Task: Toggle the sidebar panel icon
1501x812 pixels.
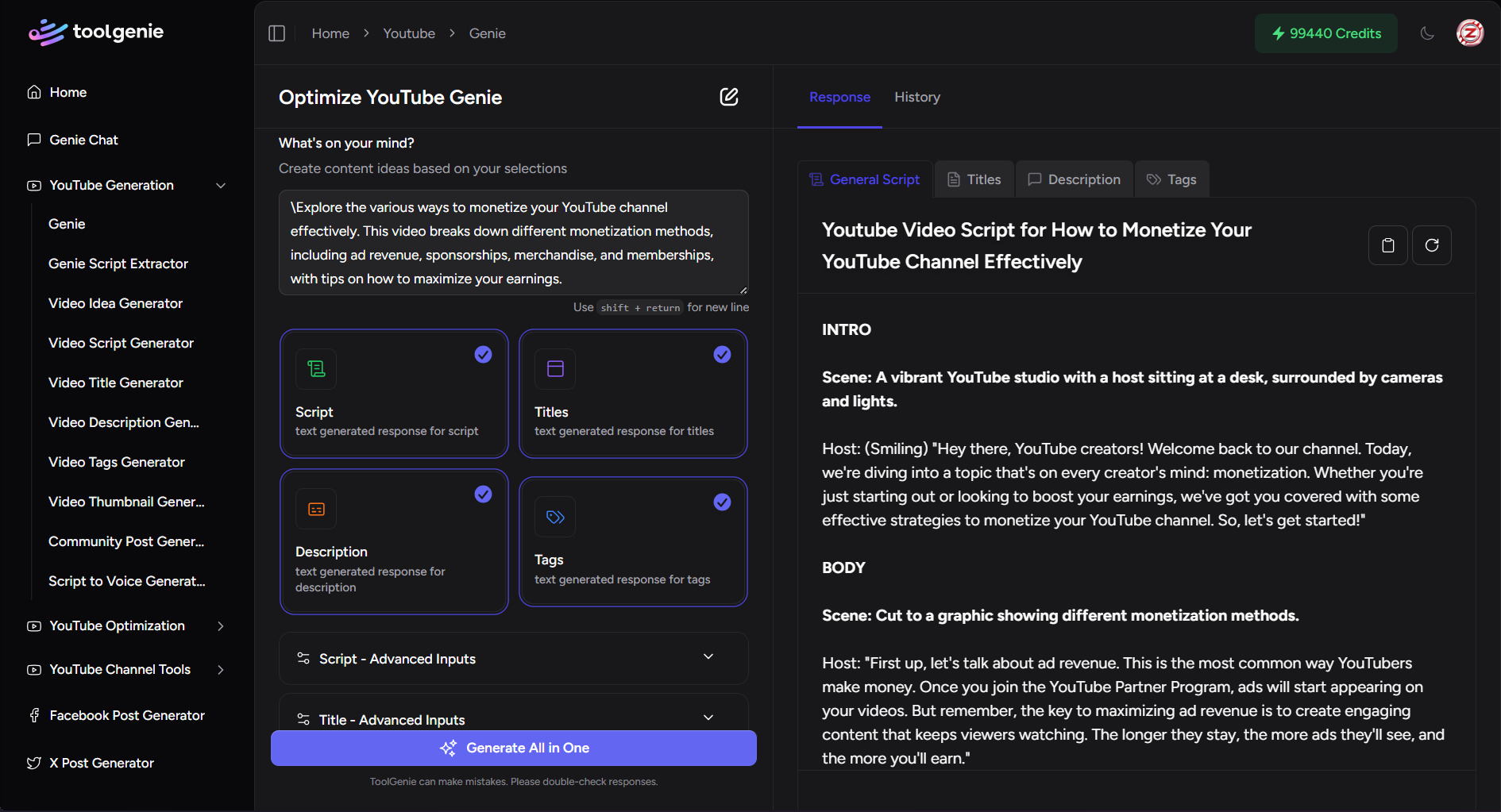Action: [276, 33]
